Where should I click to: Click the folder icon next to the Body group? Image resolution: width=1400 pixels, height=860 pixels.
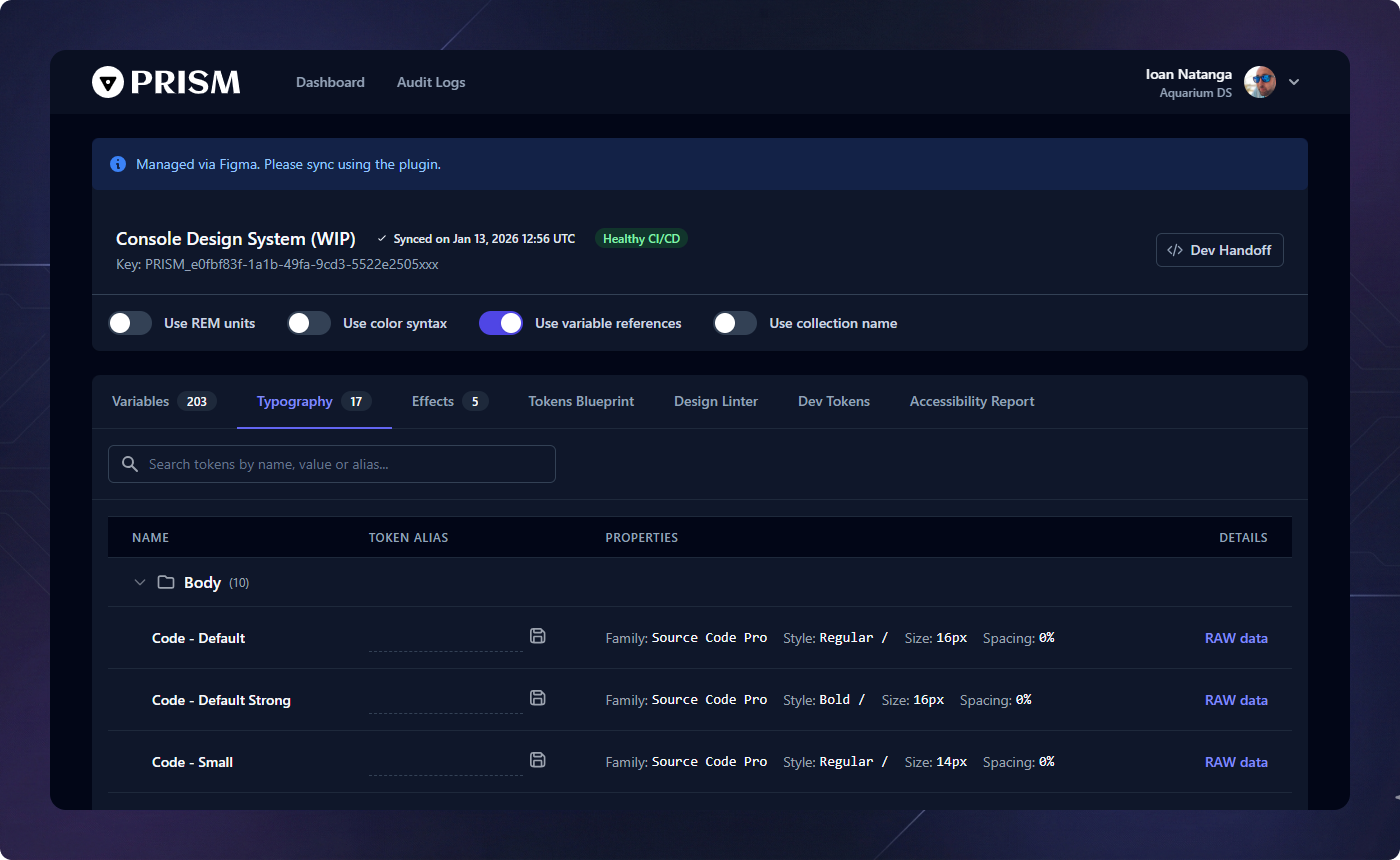tap(166, 581)
